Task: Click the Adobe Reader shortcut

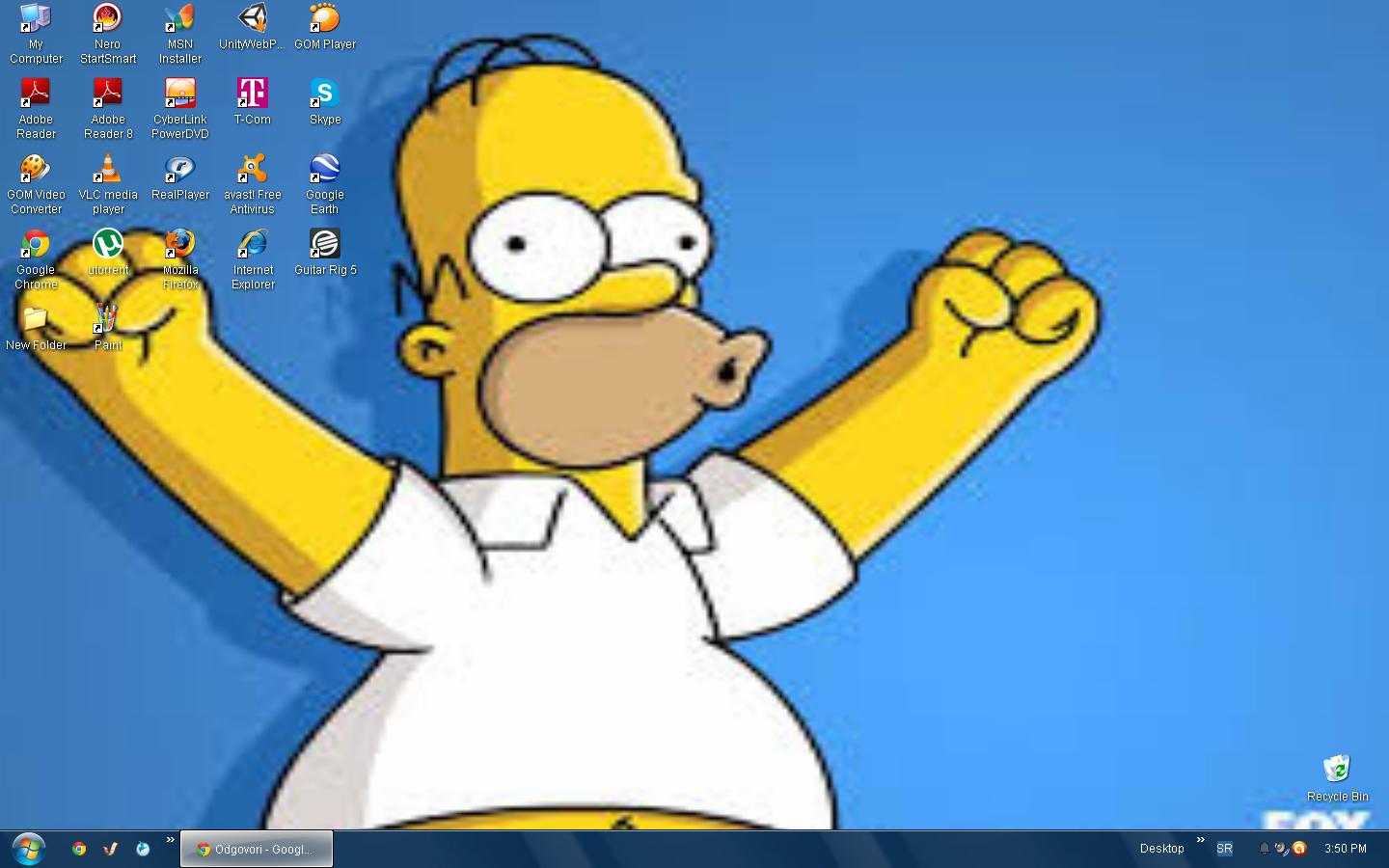Action: pyautogui.click(x=36, y=109)
